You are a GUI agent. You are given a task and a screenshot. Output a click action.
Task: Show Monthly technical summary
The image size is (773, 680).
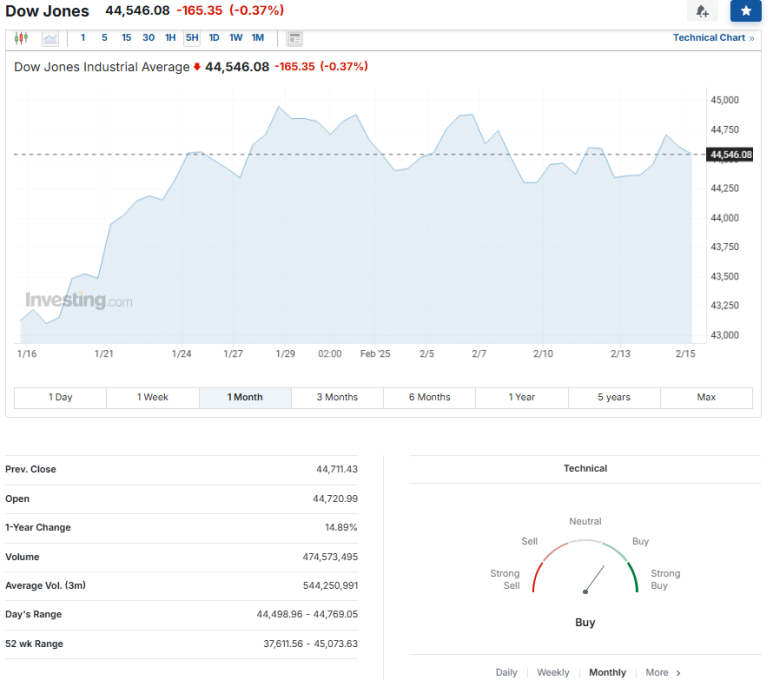(x=607, y=673)
